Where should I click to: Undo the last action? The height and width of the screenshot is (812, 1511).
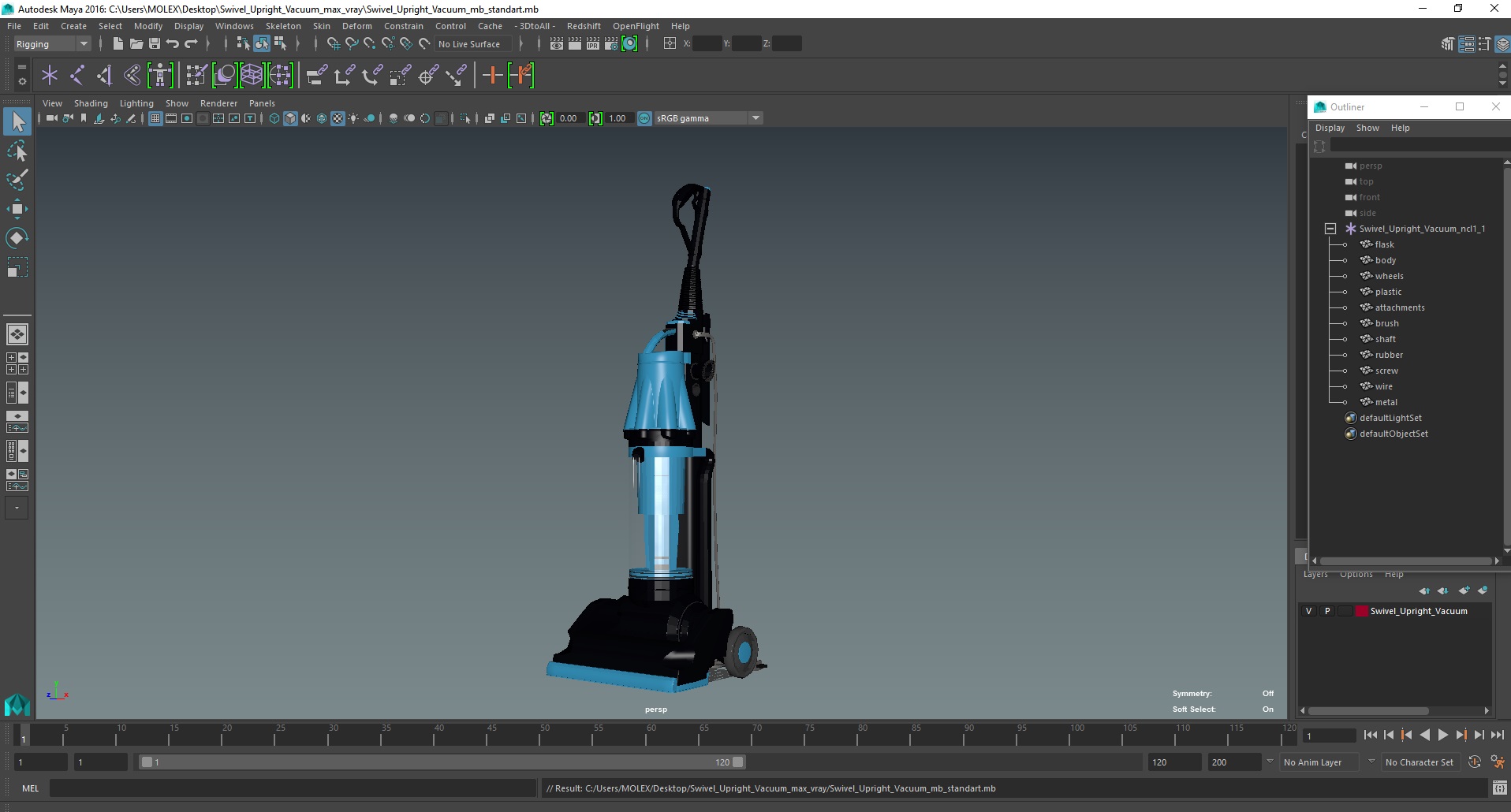[173, 44]
